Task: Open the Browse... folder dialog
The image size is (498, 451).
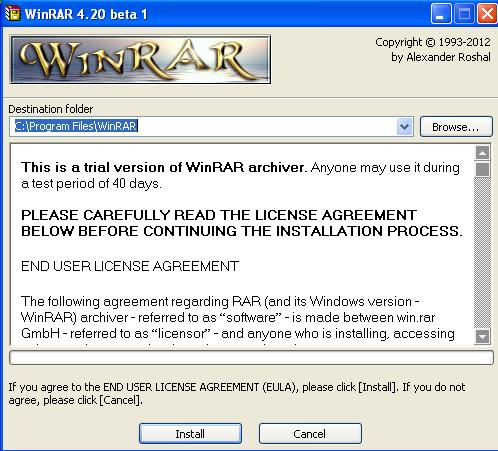Action: (x=456, y=127)
